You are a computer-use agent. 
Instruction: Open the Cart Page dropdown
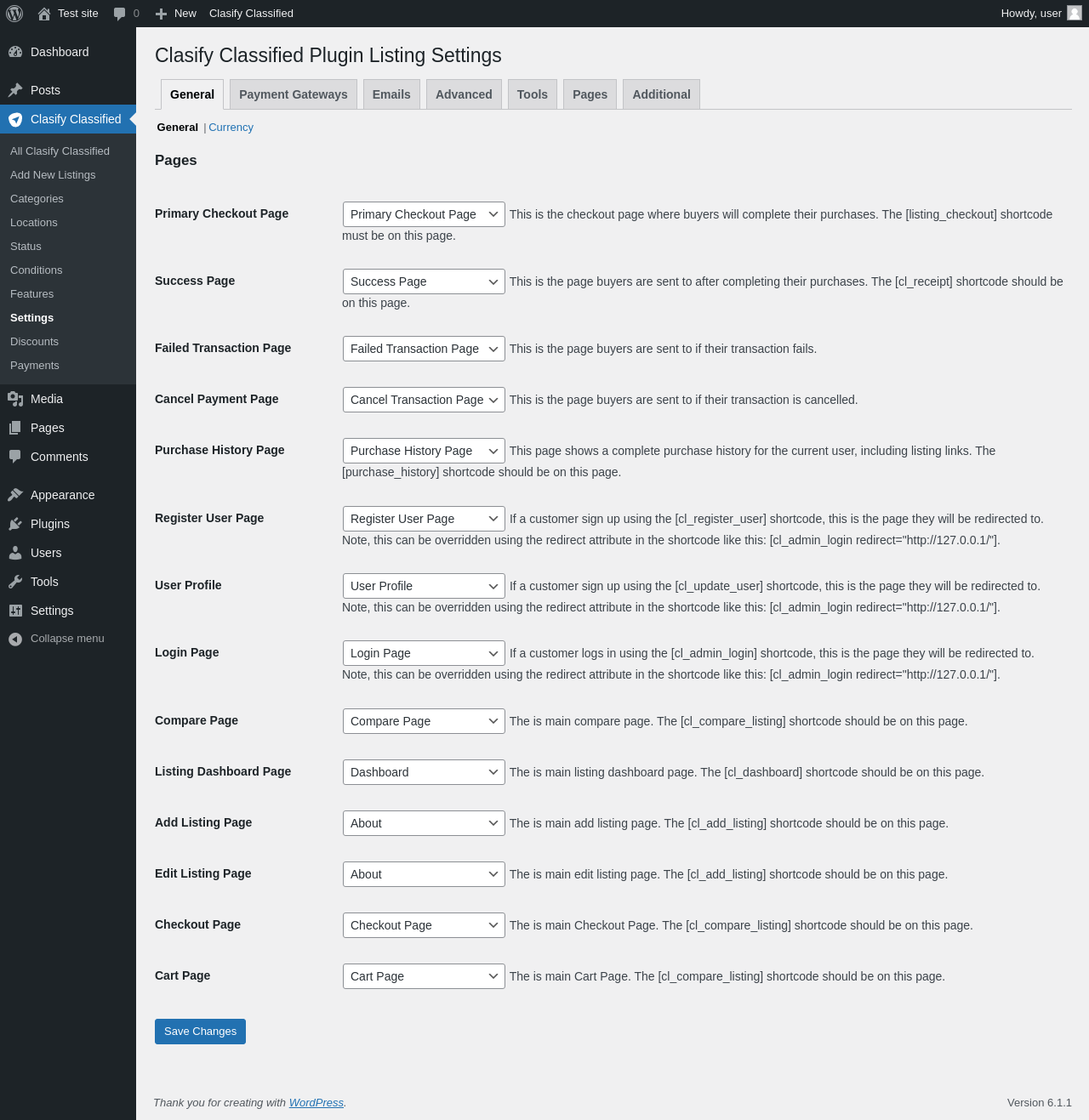pos(424,976)
